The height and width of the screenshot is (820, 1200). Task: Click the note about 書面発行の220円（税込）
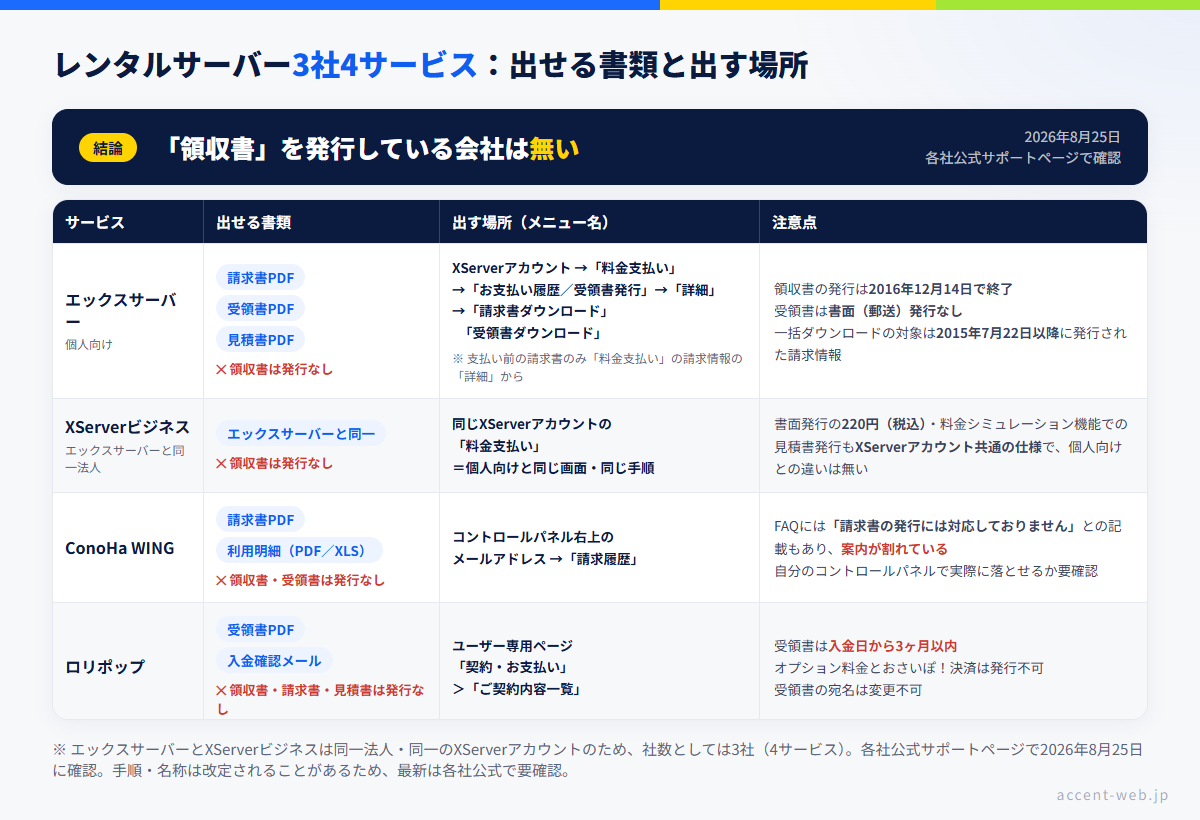(x=950, y=446)
